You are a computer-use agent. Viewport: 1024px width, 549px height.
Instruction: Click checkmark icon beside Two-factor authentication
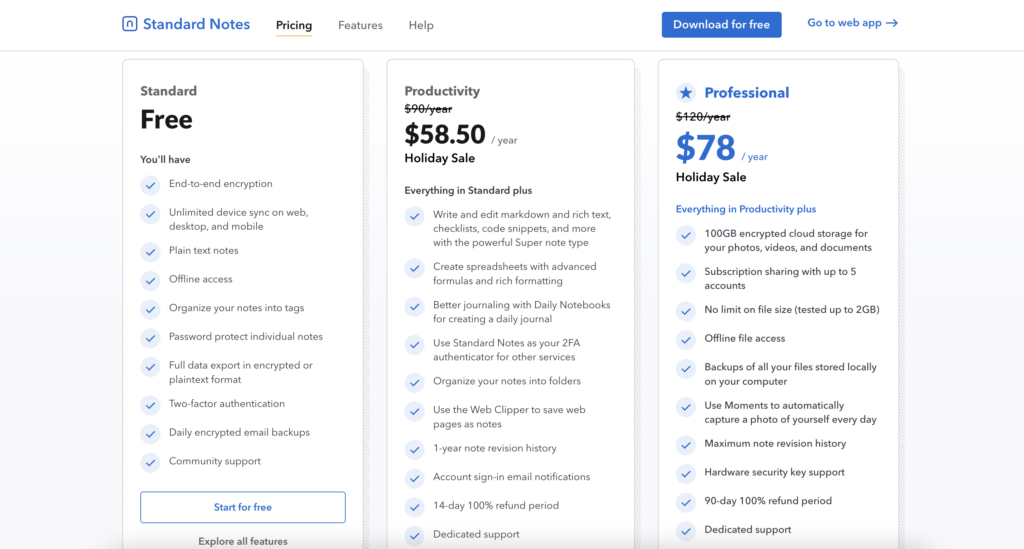click(150, 405)
